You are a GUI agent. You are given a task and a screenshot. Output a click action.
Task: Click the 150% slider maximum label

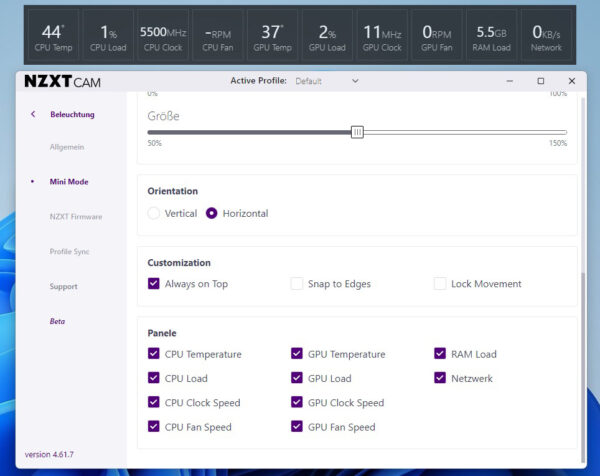tap(558, 143)
